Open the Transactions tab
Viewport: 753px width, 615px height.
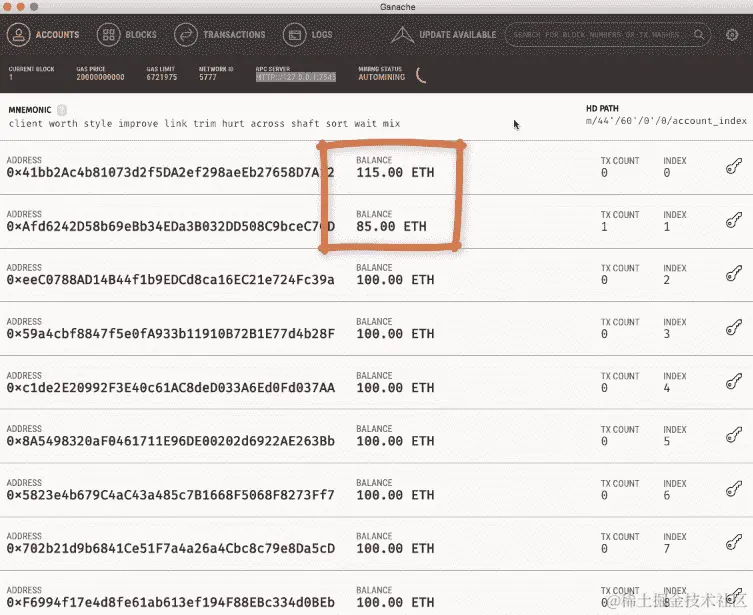pos(220,35)
